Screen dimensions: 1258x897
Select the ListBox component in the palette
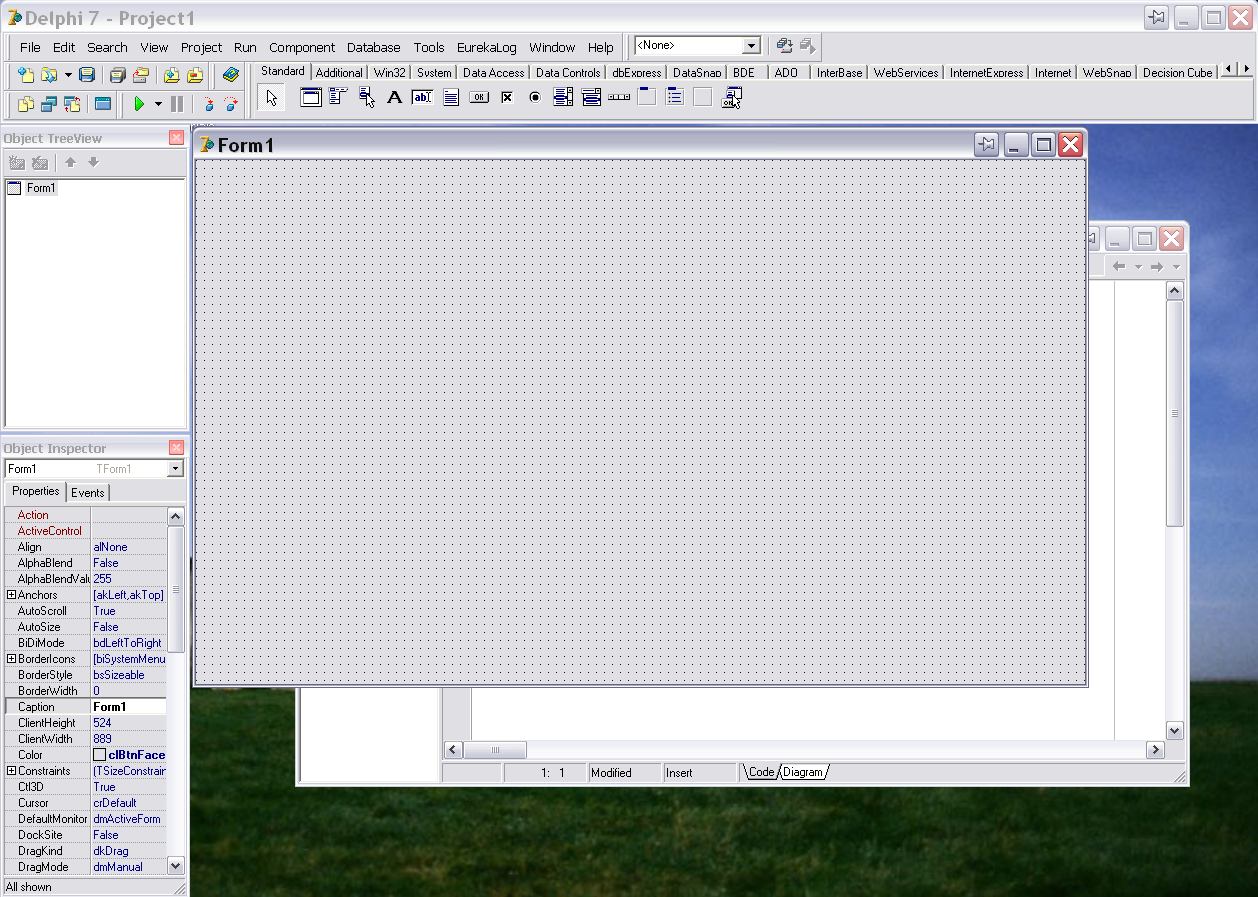coord(563,97)
